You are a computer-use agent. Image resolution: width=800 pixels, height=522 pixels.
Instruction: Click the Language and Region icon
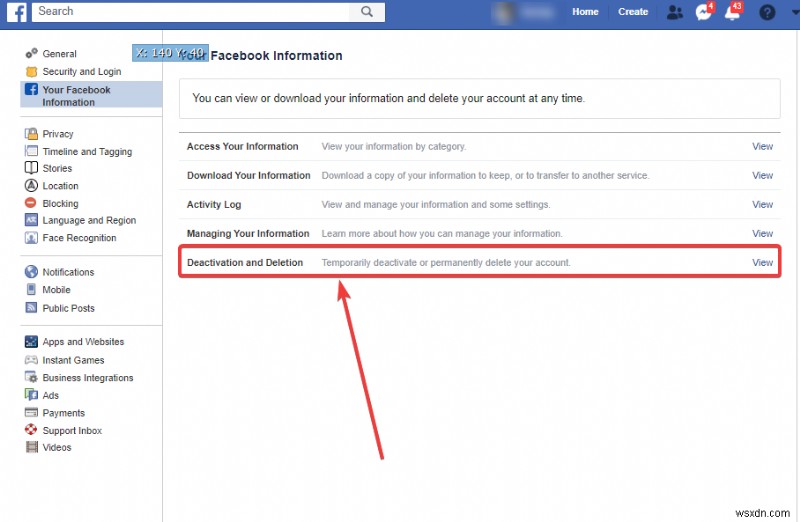31,220
